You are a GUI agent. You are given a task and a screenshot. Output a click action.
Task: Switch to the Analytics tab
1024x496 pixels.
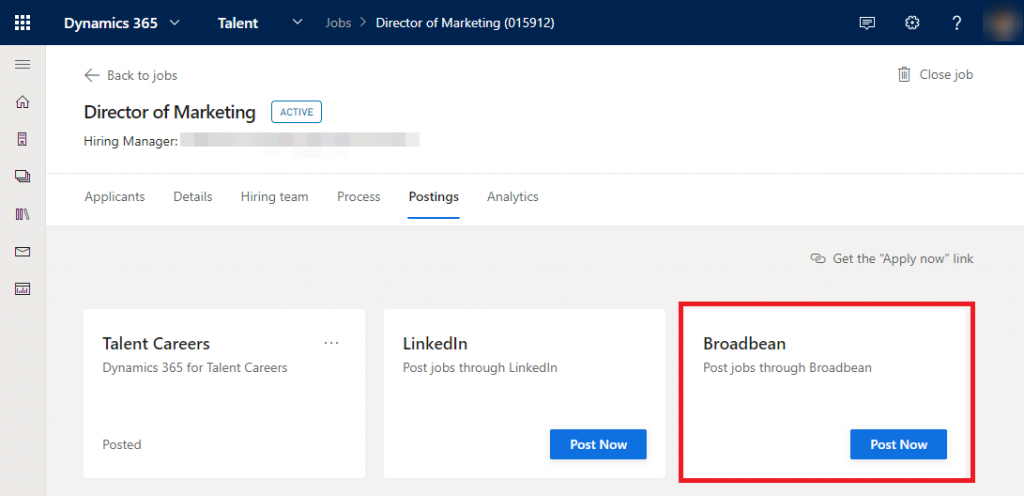pos(512,197)
